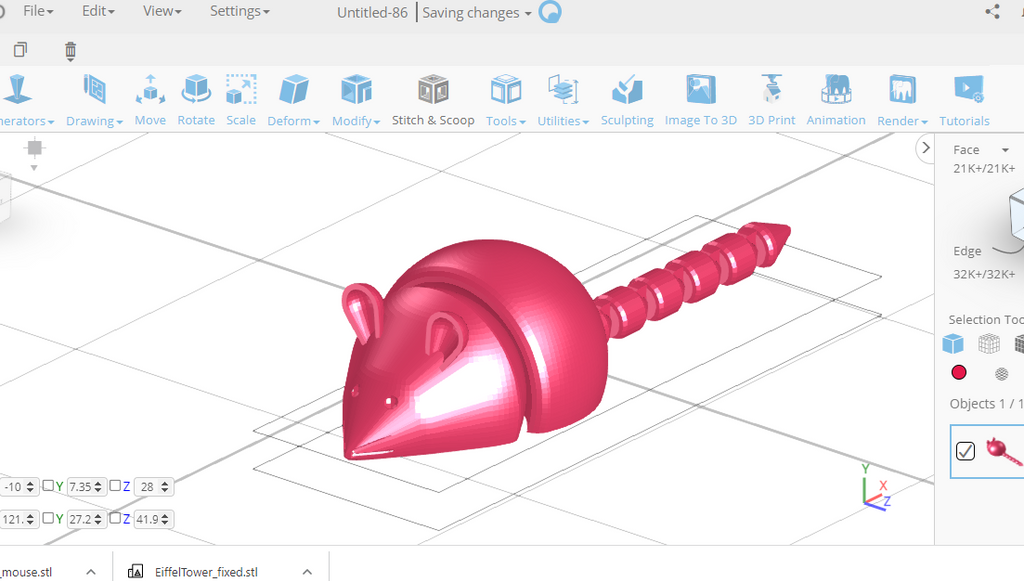Open the Settings menu
The image size is (1024, 581).
[x=240, y=11]
